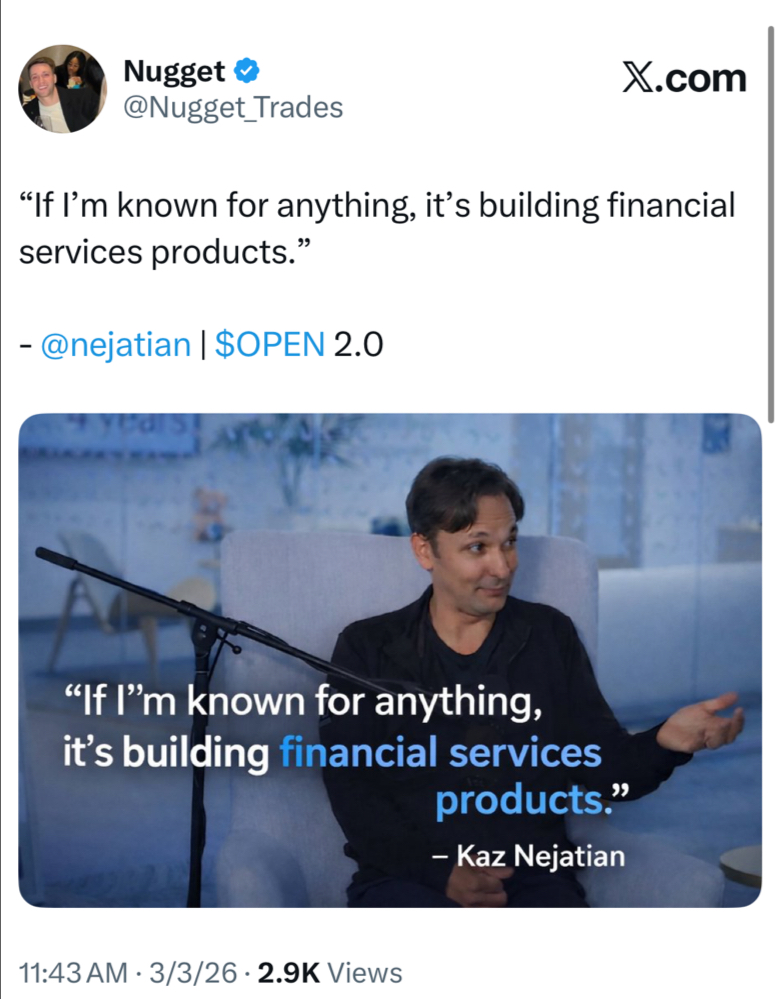Click the man's outstretched hand in image

[x=701, y=722]
